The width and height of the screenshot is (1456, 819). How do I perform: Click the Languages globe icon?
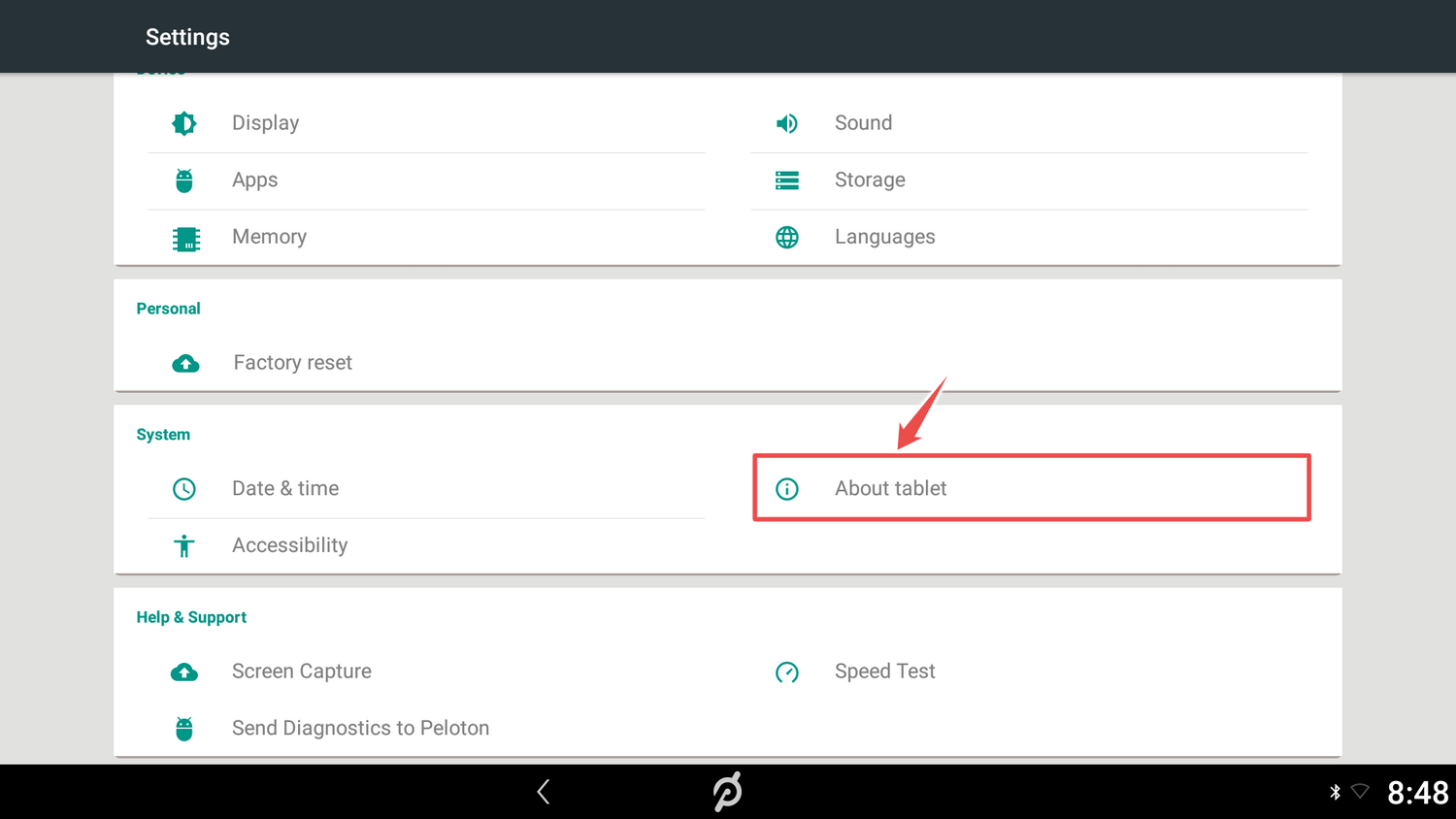[x=786, y=238]
